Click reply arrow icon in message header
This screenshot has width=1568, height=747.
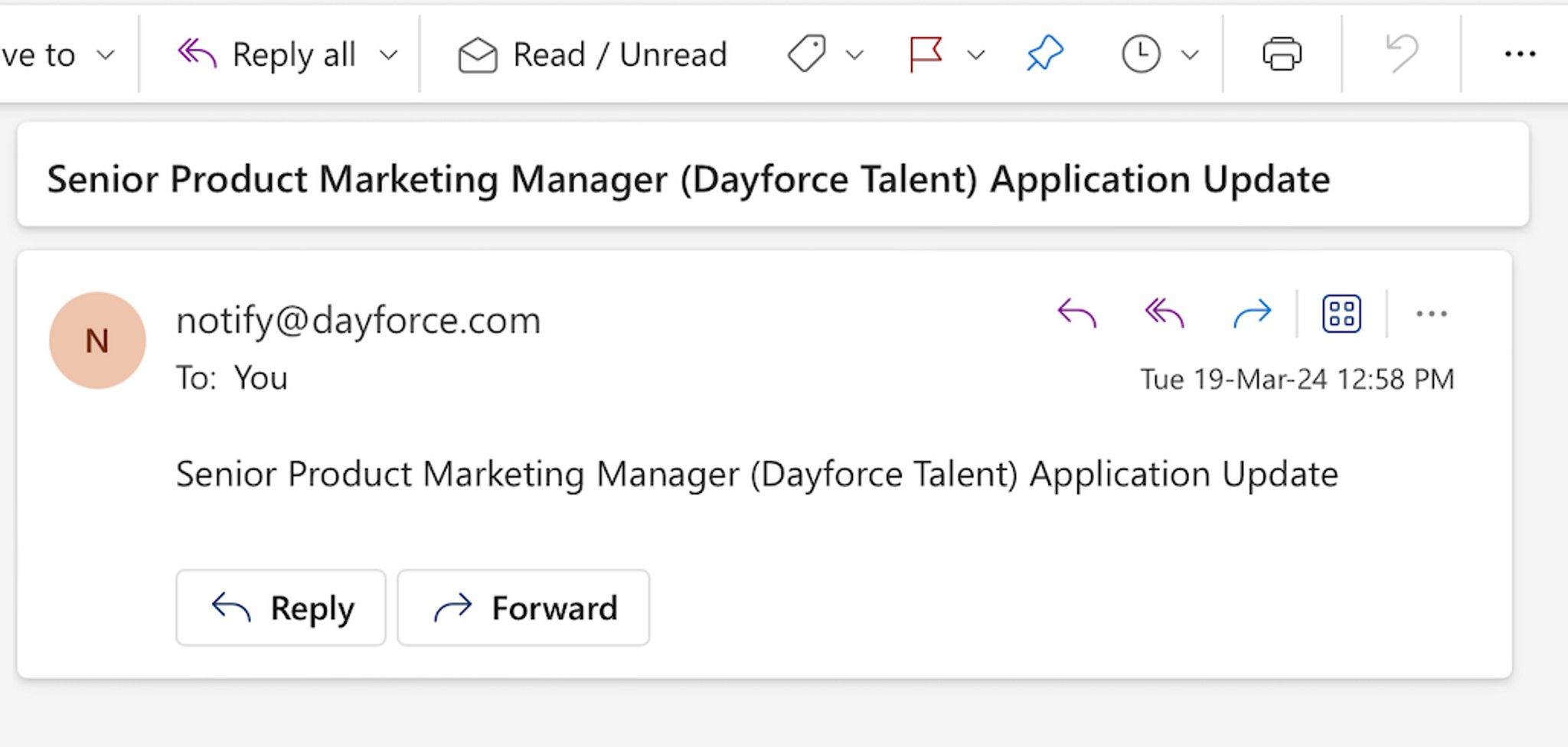click(1076, 314)
